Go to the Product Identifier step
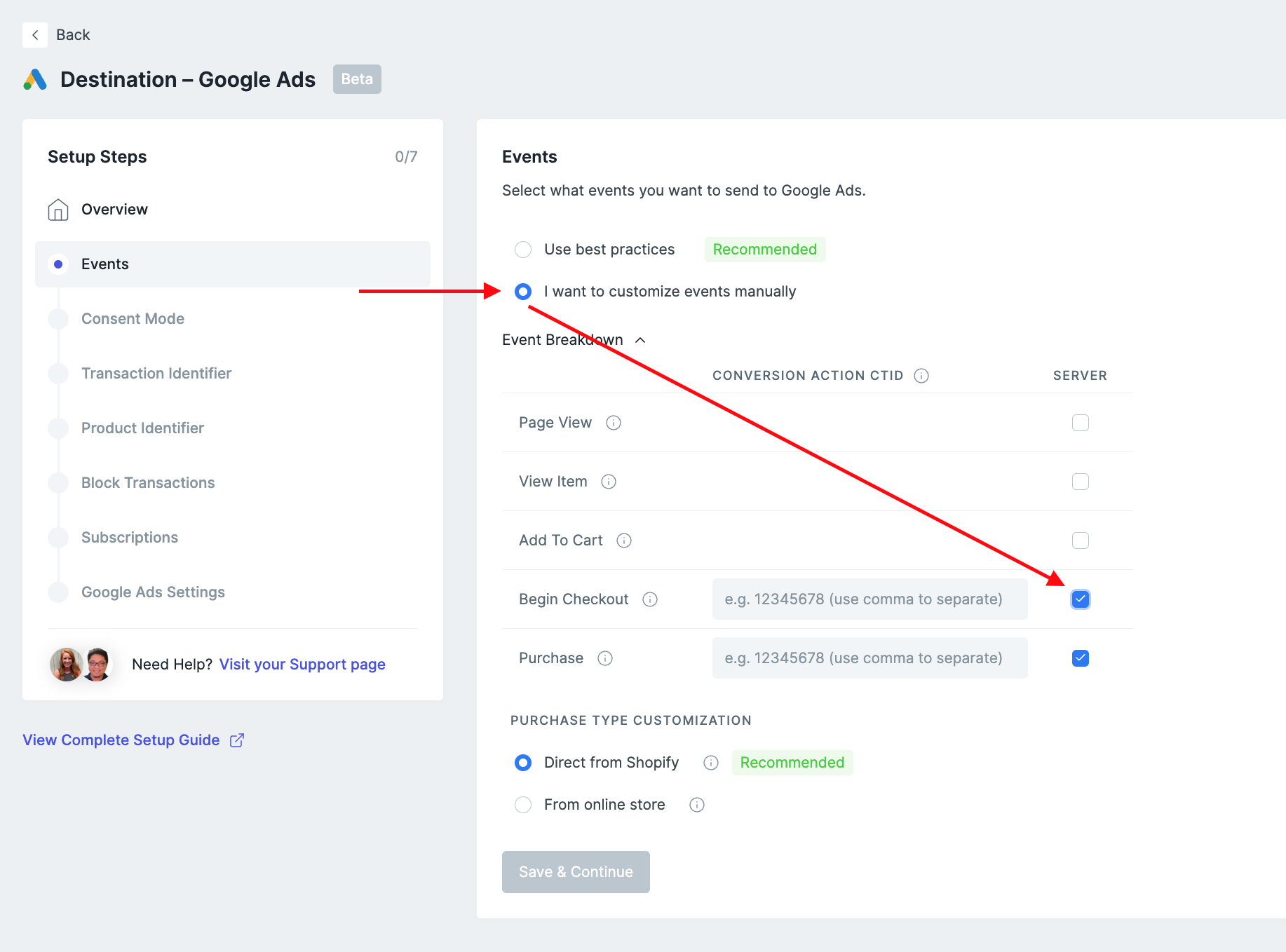This screenshot has width=1286, height=952. point(142,428)
